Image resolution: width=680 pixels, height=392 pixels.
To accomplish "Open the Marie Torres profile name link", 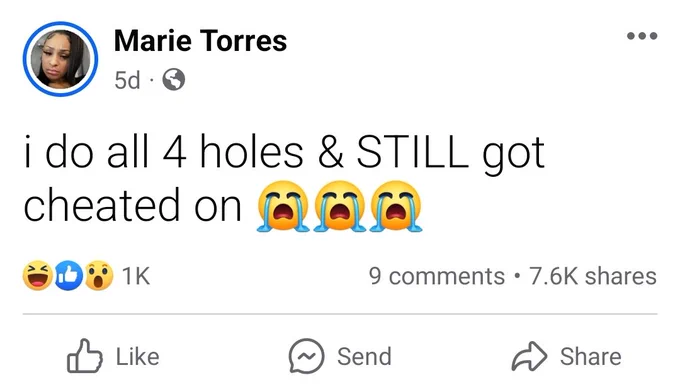I will point(200,41).
